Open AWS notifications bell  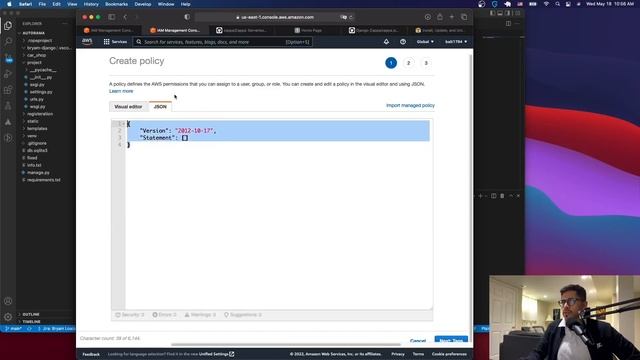(386, 42)
